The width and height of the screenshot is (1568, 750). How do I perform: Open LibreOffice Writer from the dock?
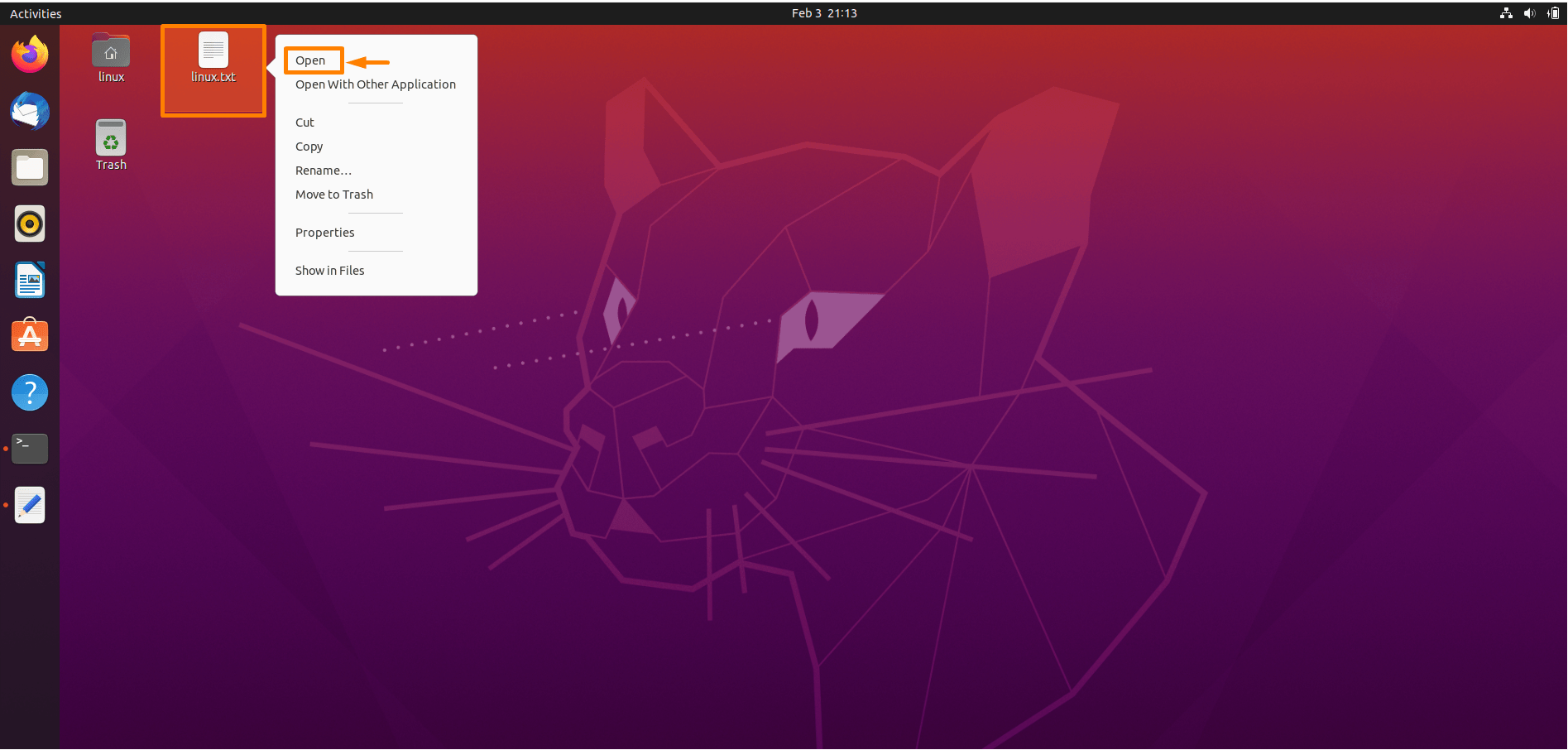point(30,280)
